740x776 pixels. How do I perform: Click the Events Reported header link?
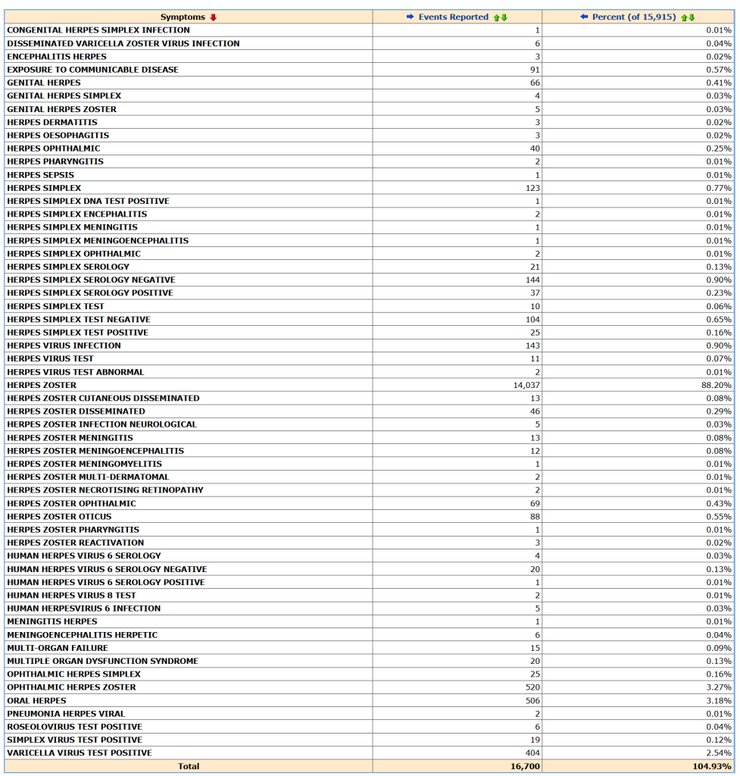453,17
